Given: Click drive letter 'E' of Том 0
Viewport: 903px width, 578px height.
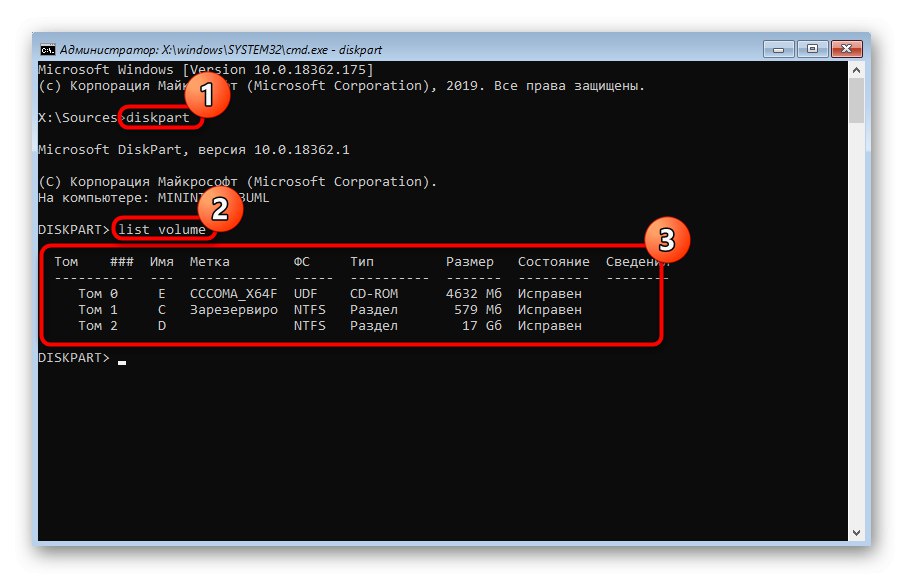Looking at the screenshot, I should (x=162, y=294).
